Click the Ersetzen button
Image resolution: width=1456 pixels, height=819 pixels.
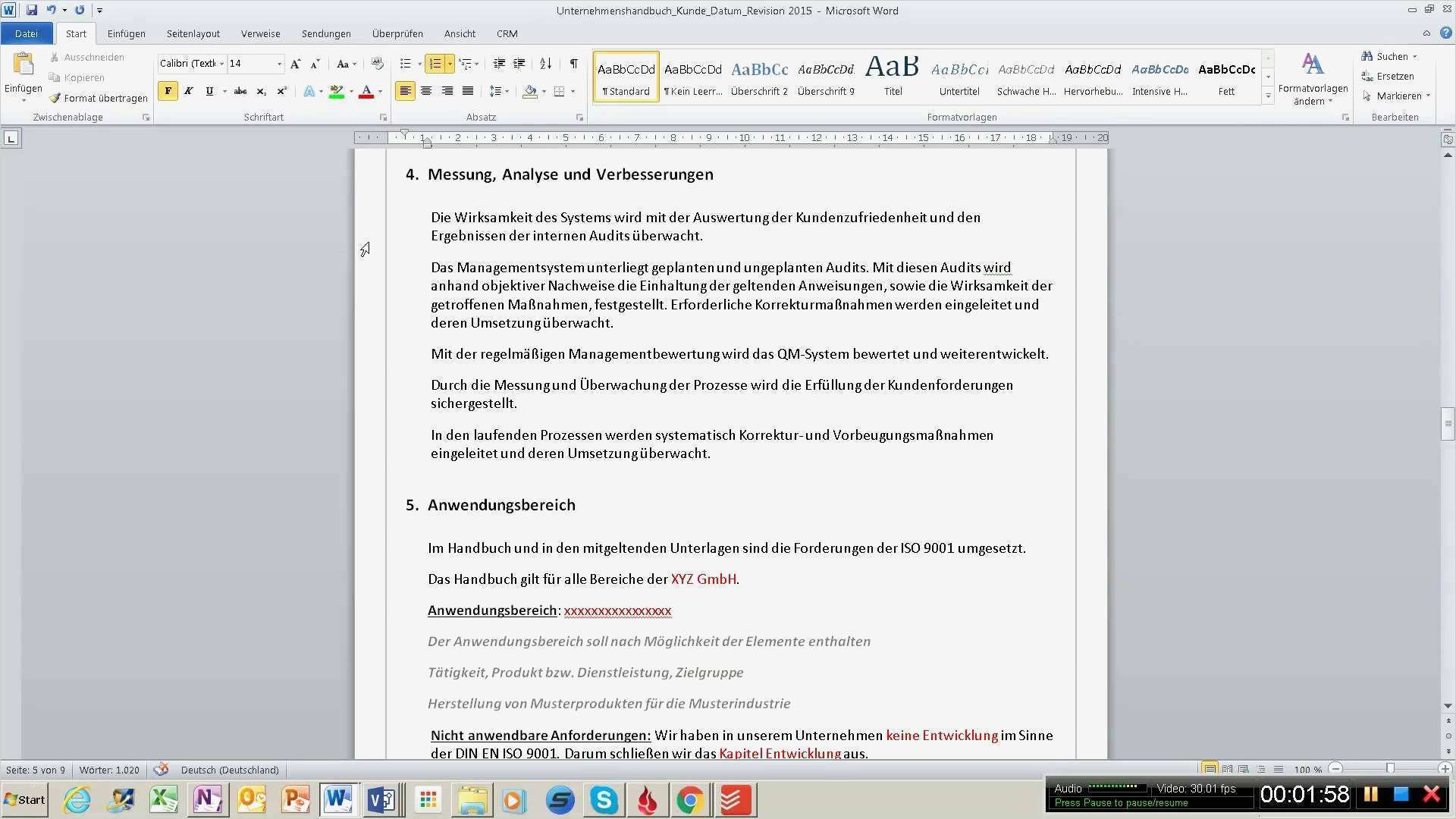point(1389,76)
